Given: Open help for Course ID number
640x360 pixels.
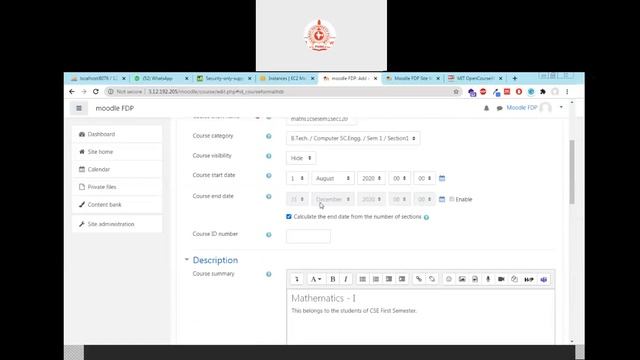Looking at the screenshot, I should click(x=269, y=235).
